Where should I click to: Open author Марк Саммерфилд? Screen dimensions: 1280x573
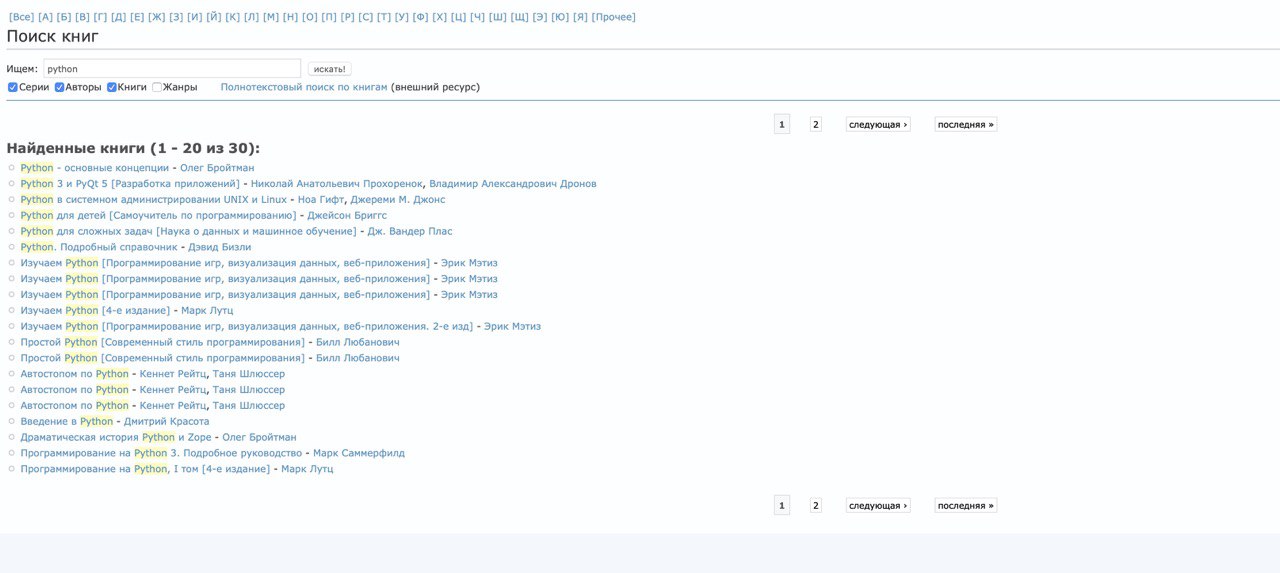pyautogui.click(x=359, y=453)
